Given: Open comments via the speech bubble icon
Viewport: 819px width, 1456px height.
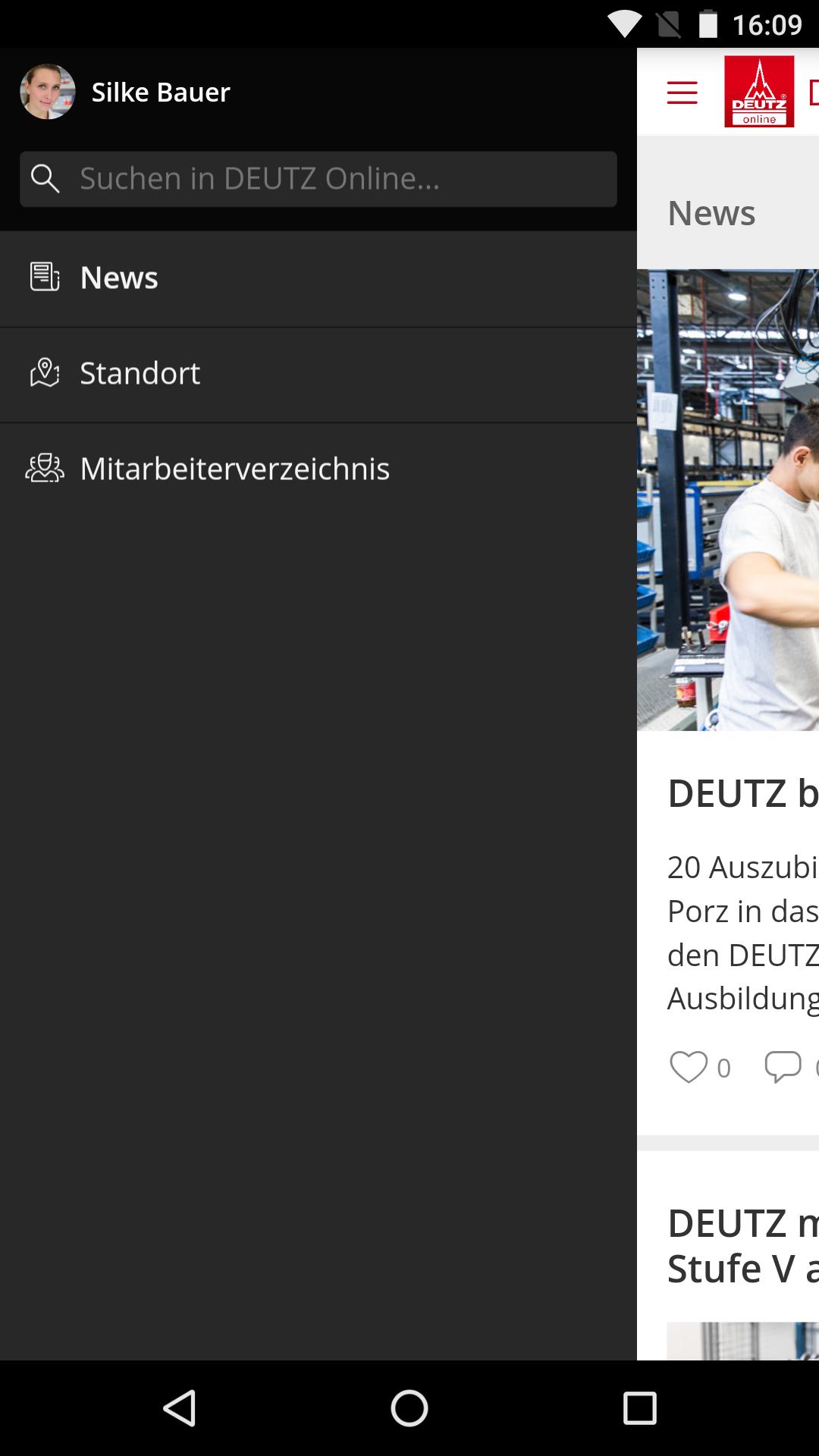Looking at the screenshot, I should (x=783, y=1067).
